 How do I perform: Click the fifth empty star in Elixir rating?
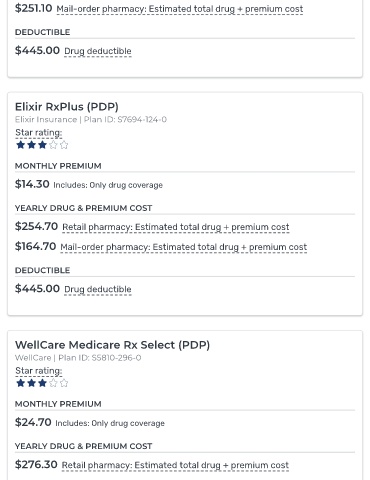click(x=64, y=145)
